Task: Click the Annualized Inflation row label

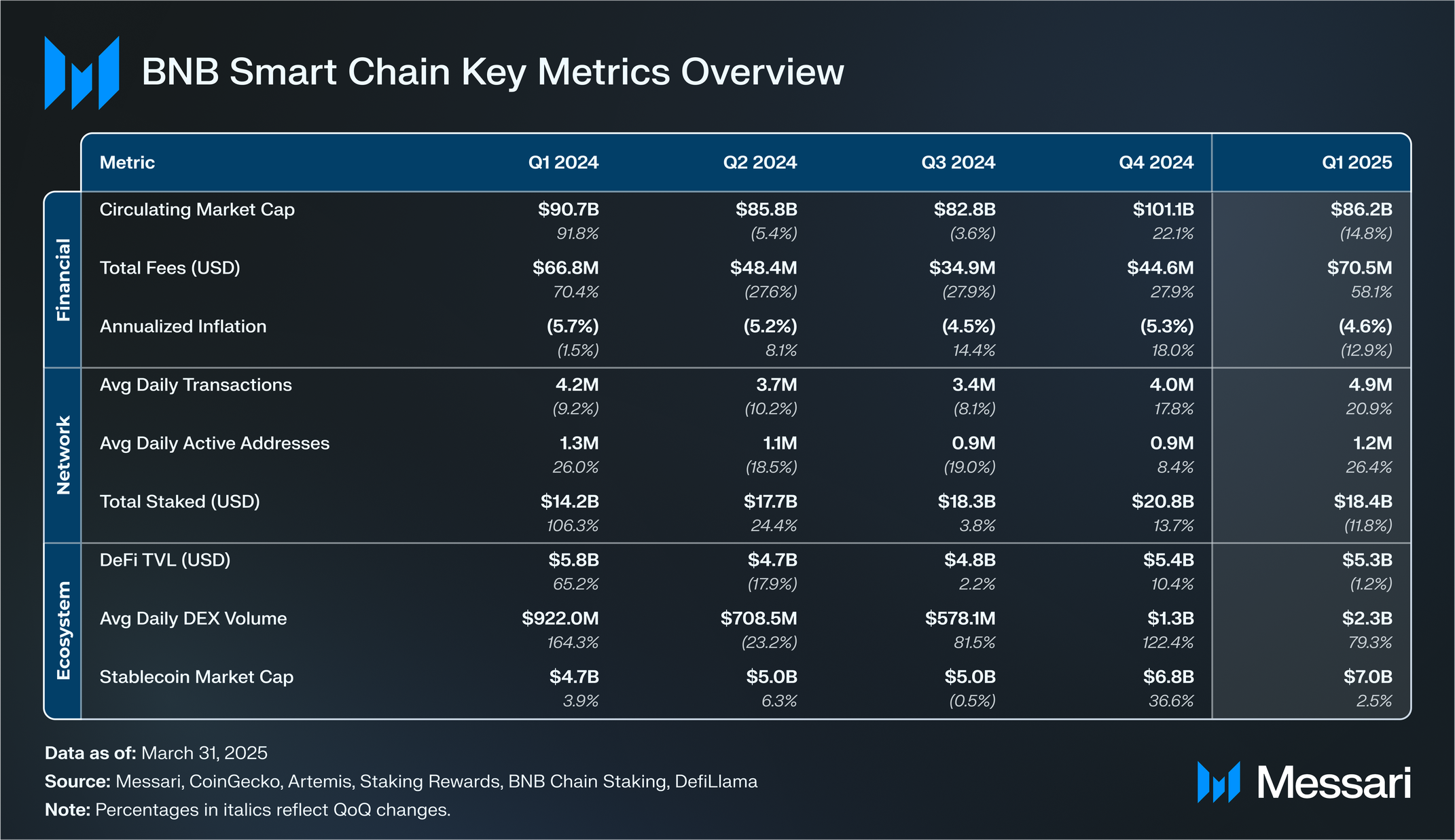Action: click(x=183, y=326)
